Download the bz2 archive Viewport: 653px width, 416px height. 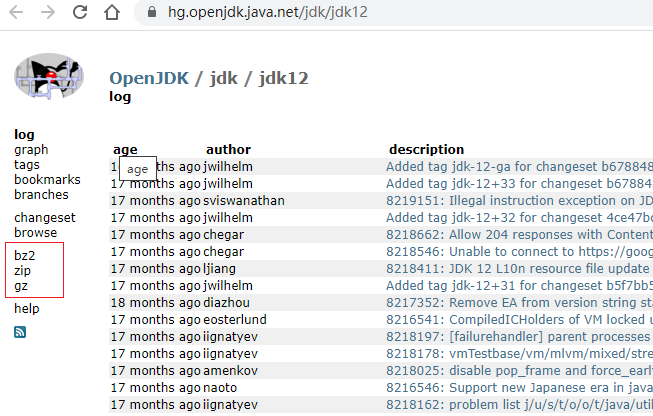pos(25,256)
